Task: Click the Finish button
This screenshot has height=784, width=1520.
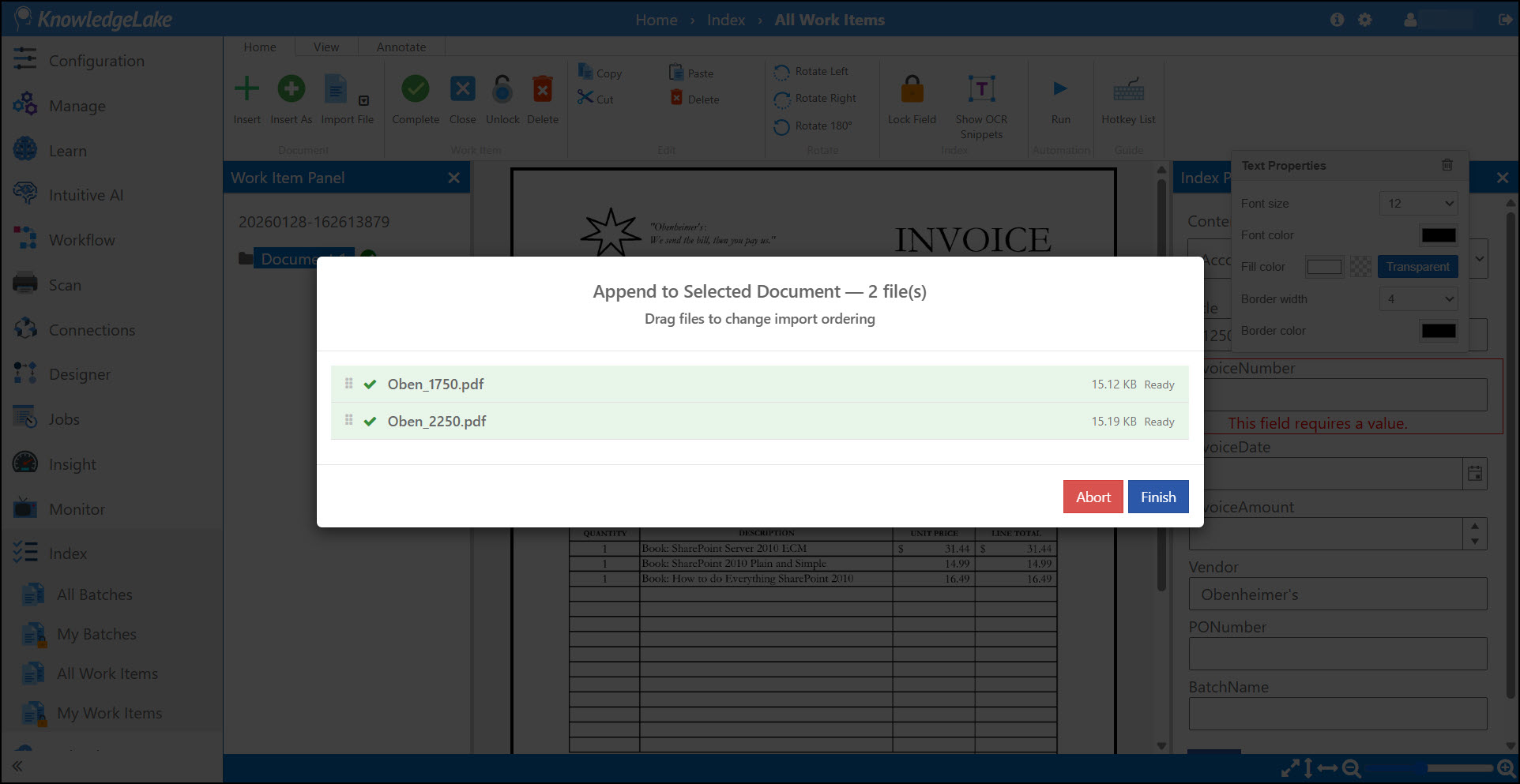Action: coord(1158,497)
